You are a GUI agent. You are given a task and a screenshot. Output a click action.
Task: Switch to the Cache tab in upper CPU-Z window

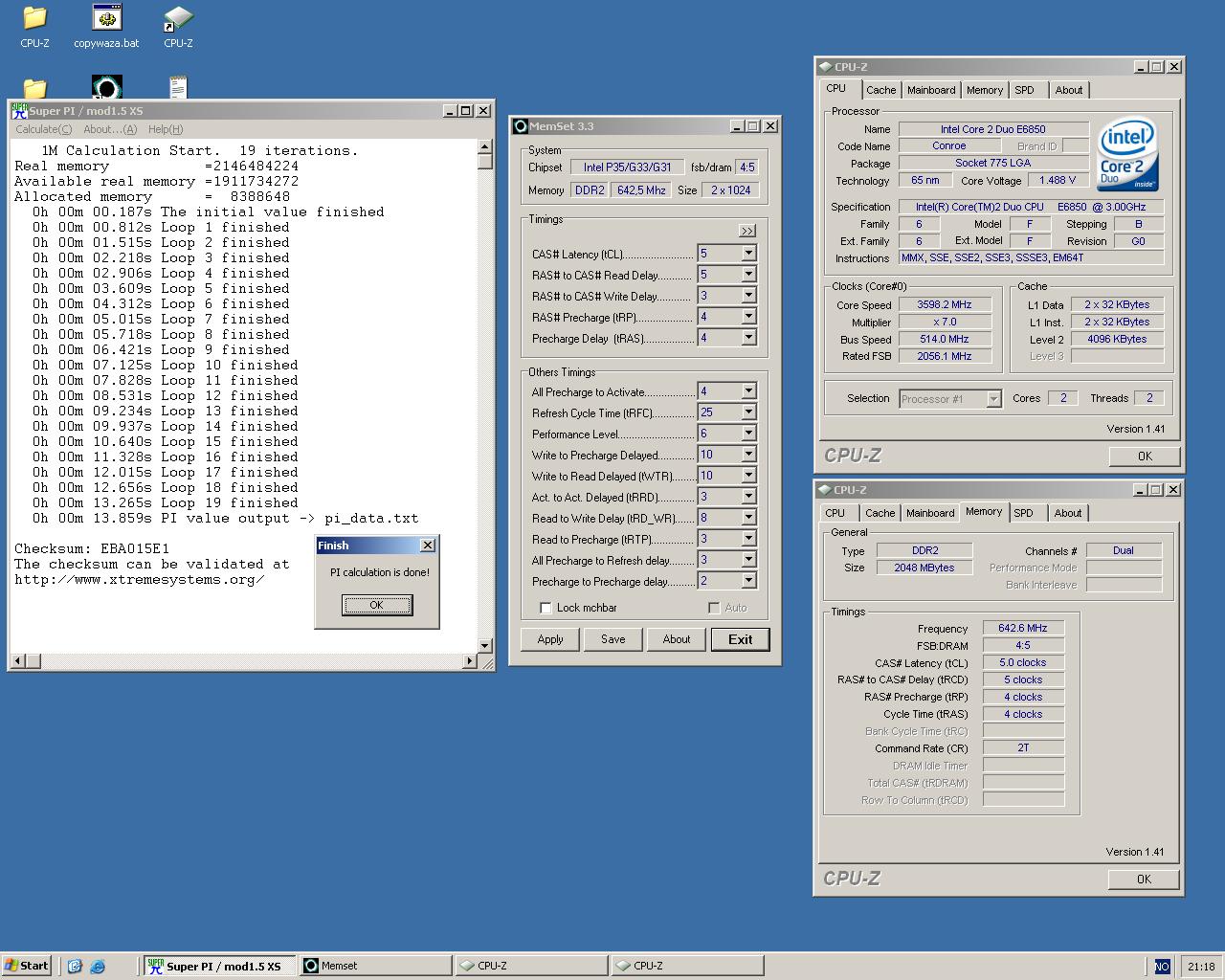(881, 90)
